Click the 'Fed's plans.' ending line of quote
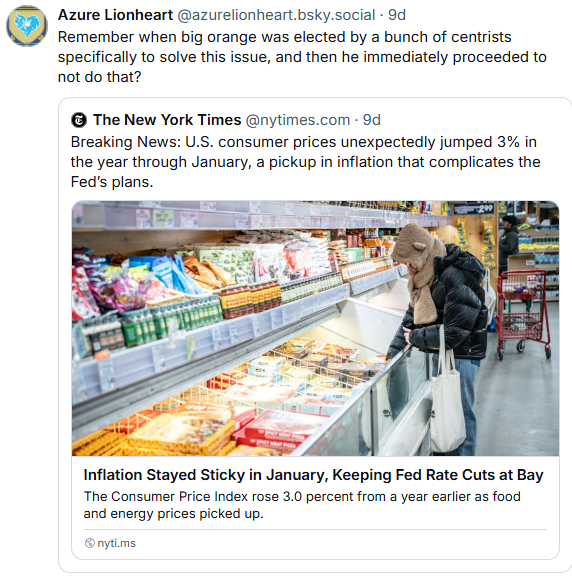 click(112, 182)
